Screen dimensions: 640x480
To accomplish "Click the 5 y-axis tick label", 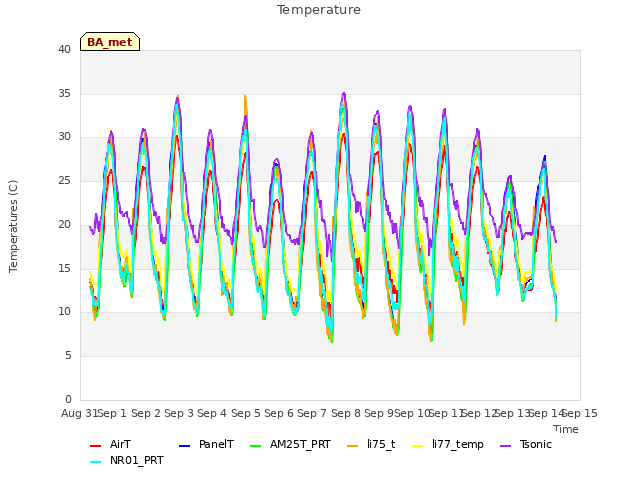I will (68, 356).
